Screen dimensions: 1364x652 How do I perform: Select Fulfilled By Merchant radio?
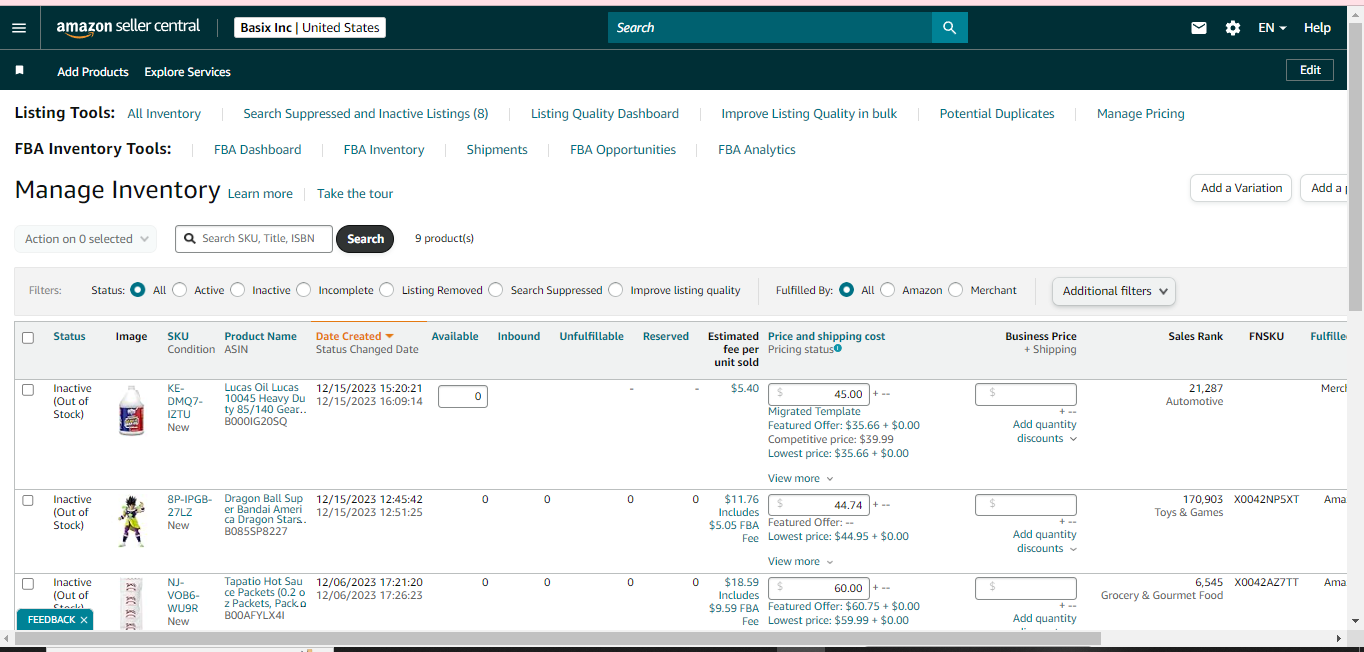[x=956, y=290]
